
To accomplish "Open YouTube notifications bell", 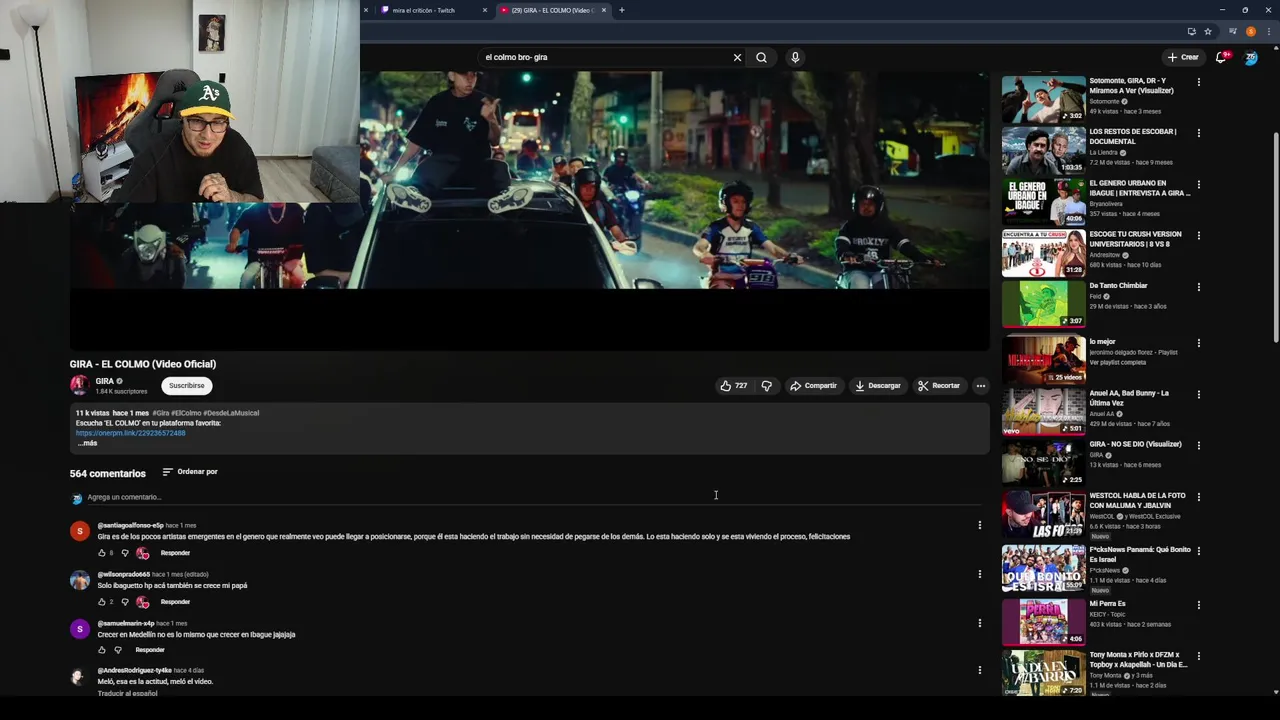I will point(1221,57).
